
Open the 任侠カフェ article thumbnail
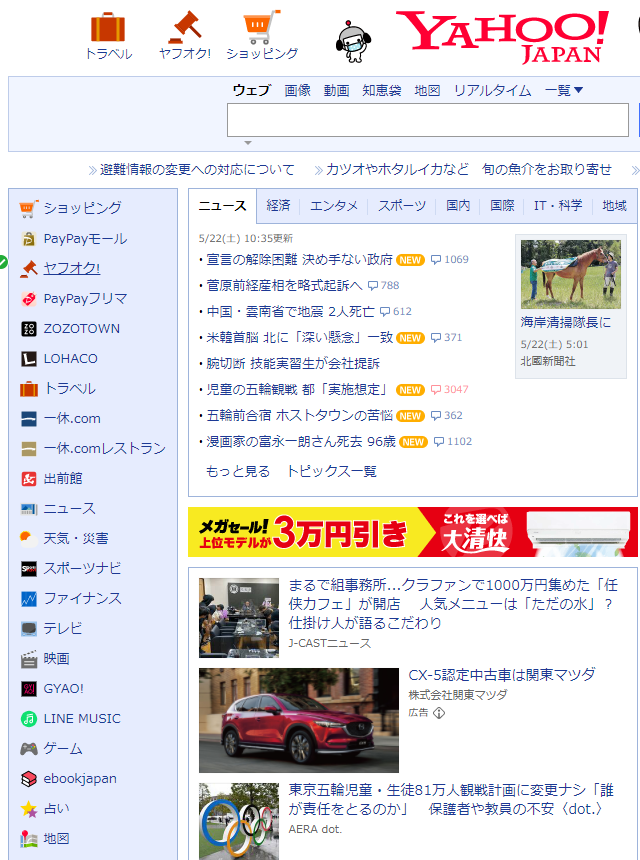point(239,618)
